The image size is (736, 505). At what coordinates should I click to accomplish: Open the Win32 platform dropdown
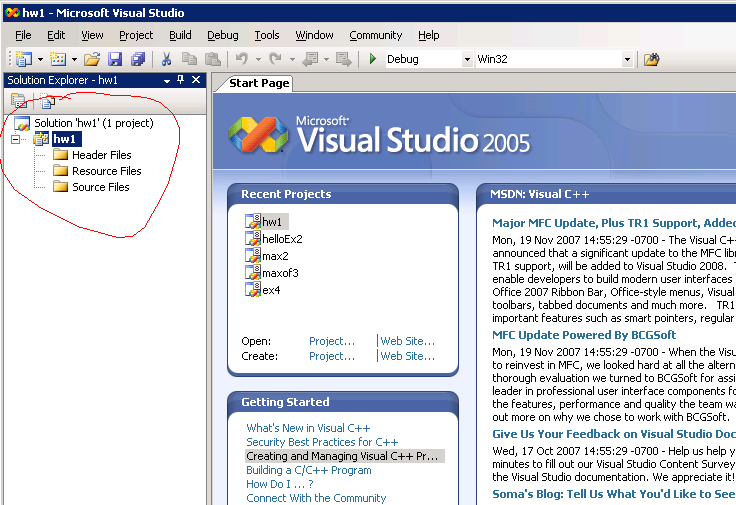627,60
